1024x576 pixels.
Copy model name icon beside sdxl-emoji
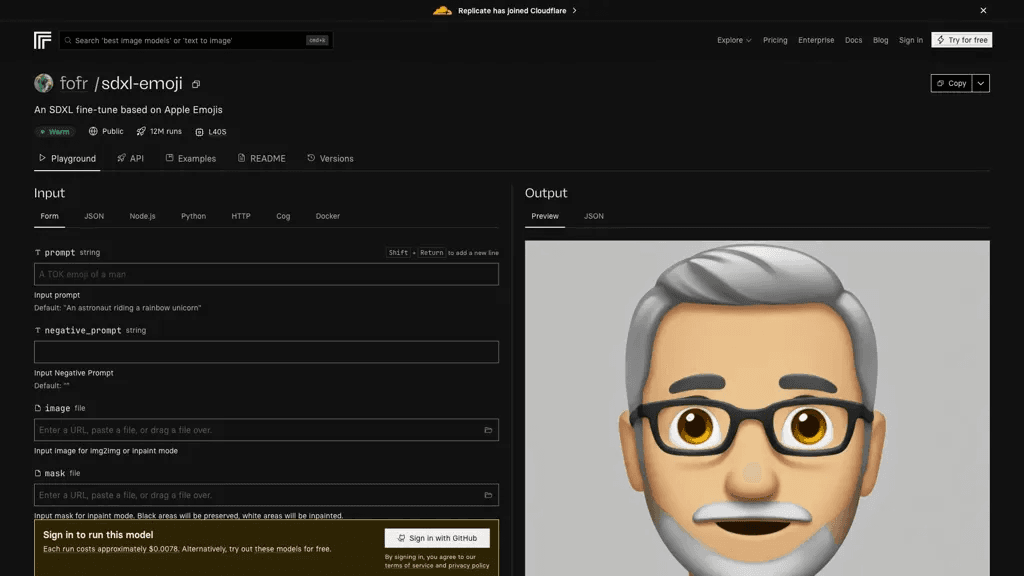[x=196, y=84]
